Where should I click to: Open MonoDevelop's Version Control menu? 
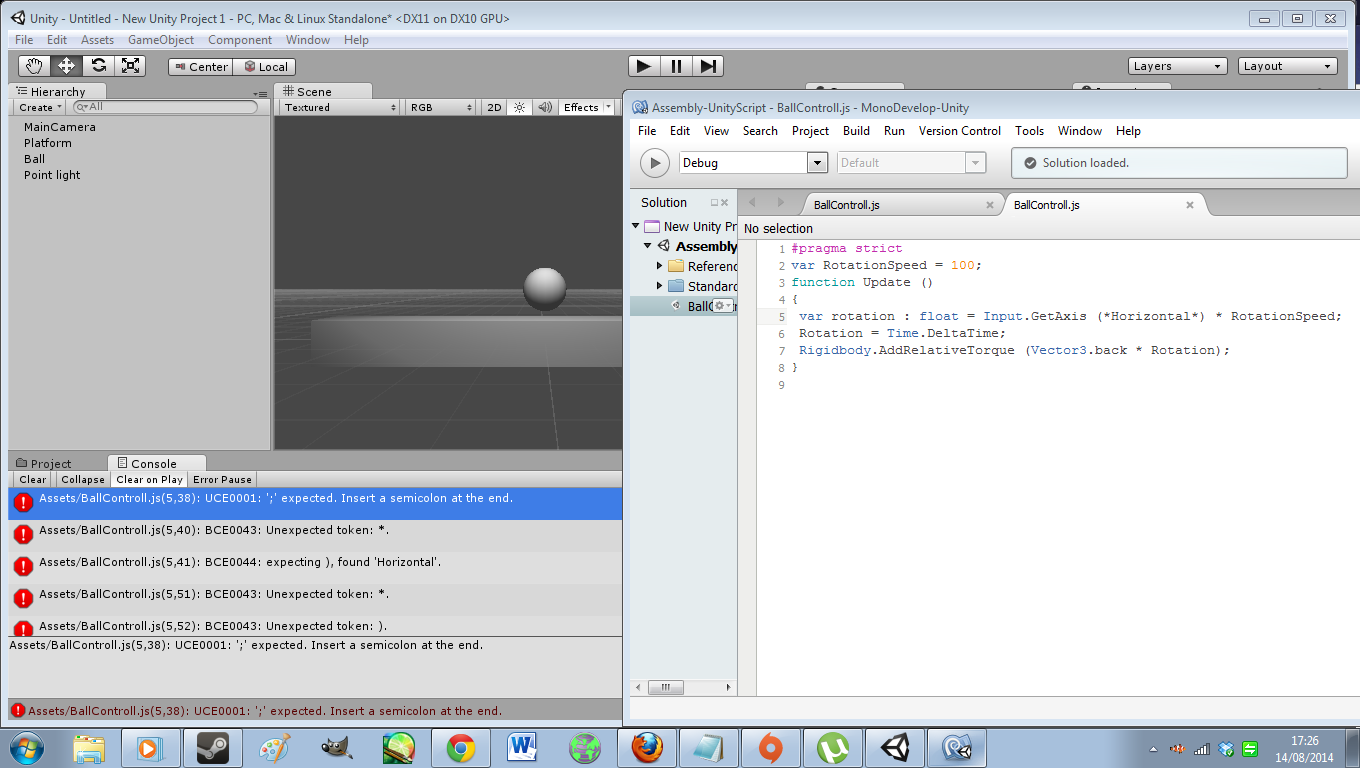click(x=960, y=131)
